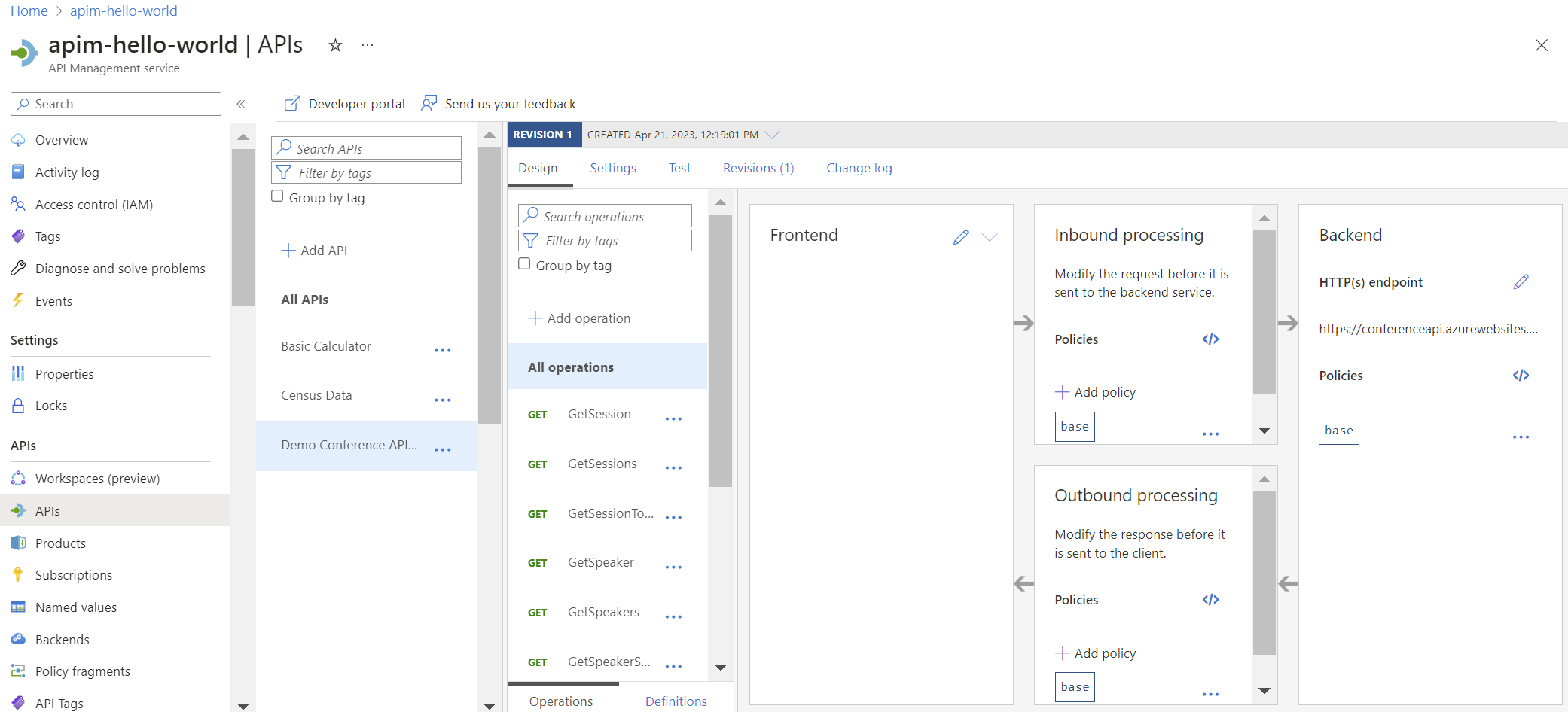Add policy in Inbound processing
This screenshot has height=712, width=1568.
pos(1095,392)
